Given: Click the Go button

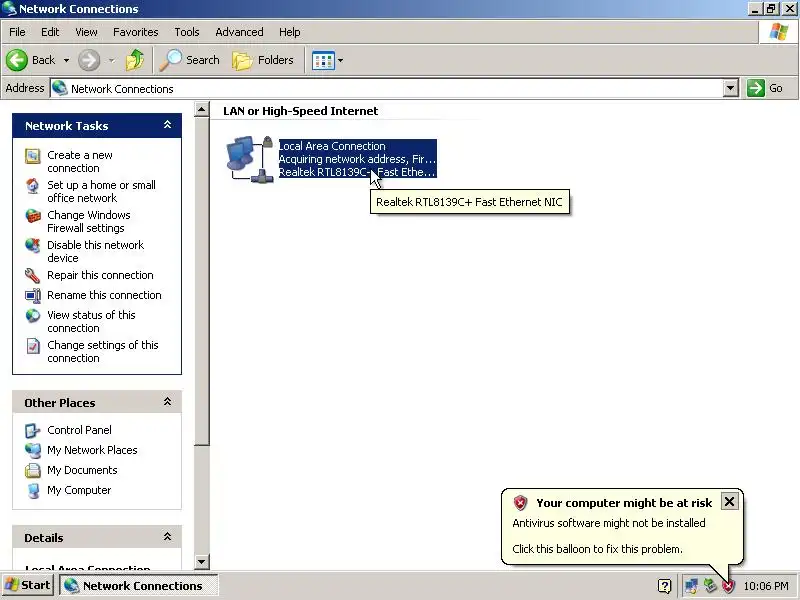Looking at the screenshot, I should 765,88.
